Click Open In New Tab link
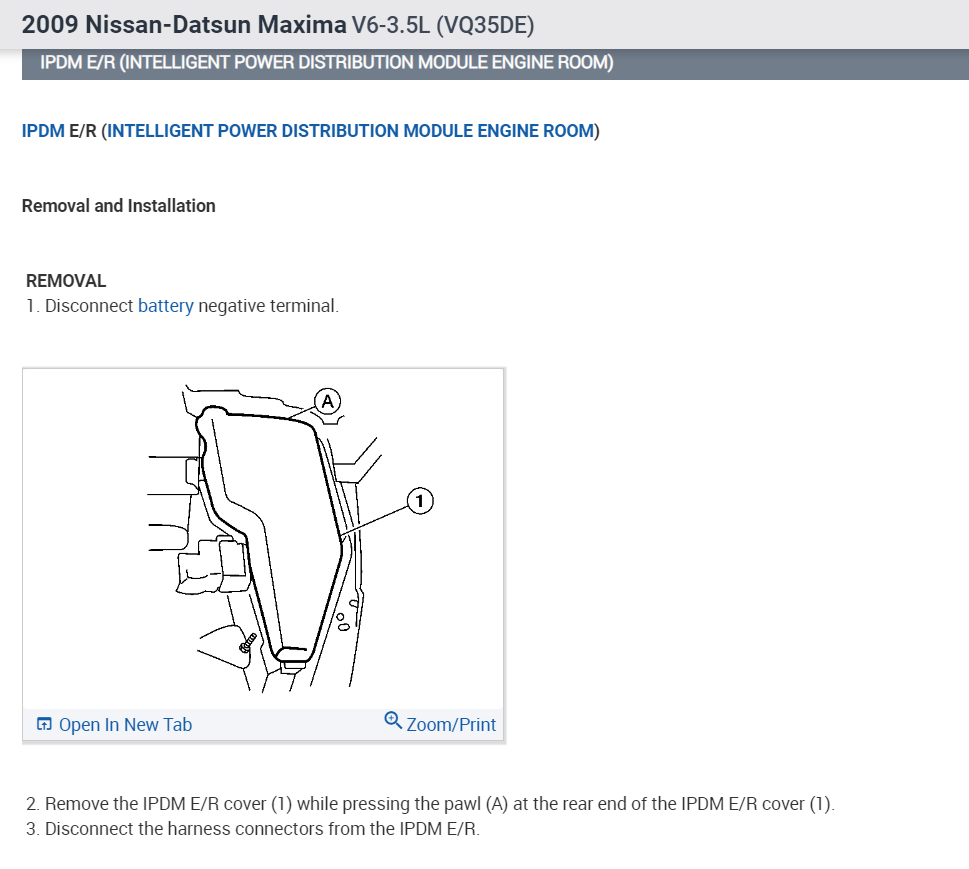This screenshot has height=869, width=969. click(x=125, y=724)
